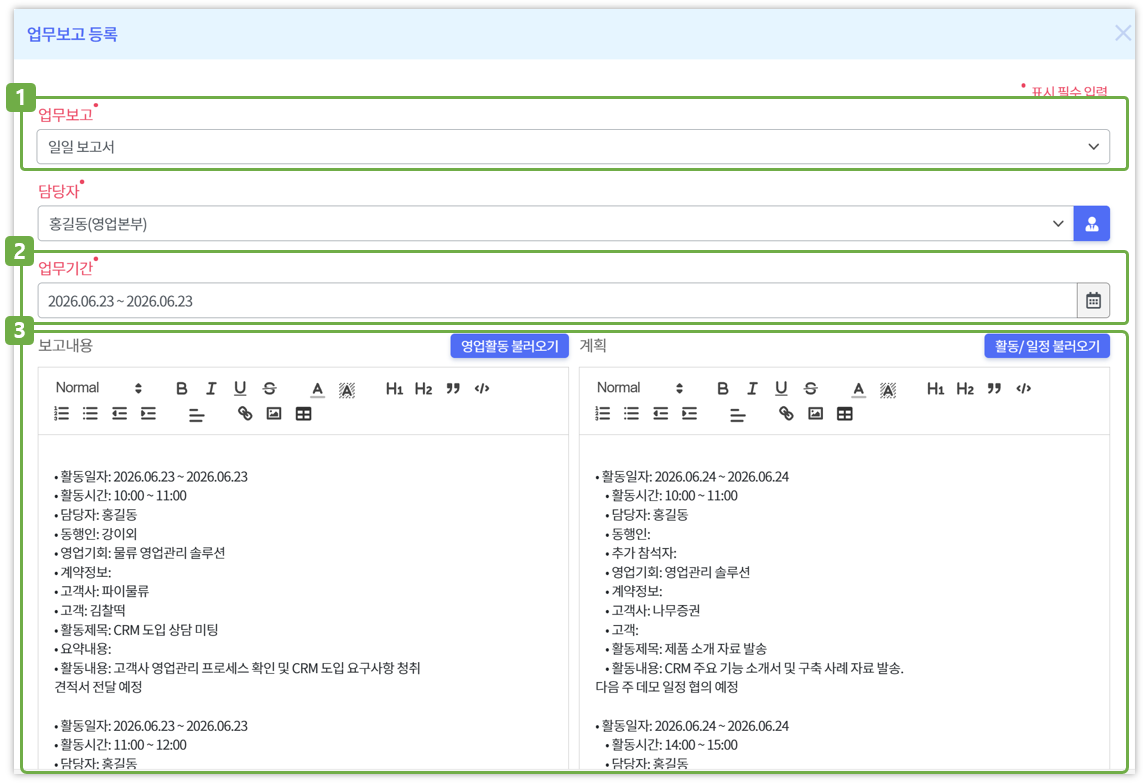
Task: Open the 담당자 dropdown showing 홍길동(영업본부)
Action: (556, 223)
